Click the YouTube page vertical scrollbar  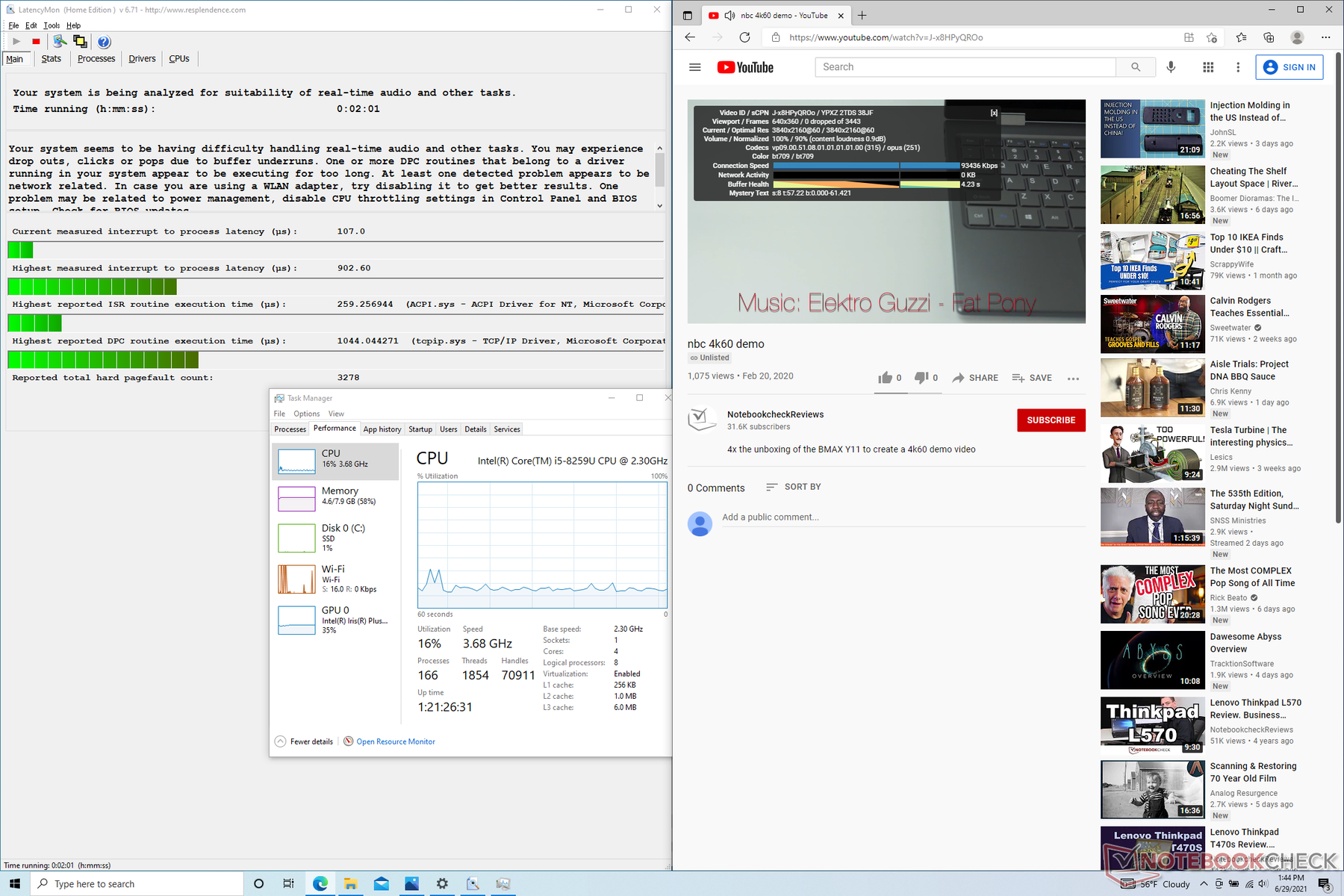[1338, 299]
